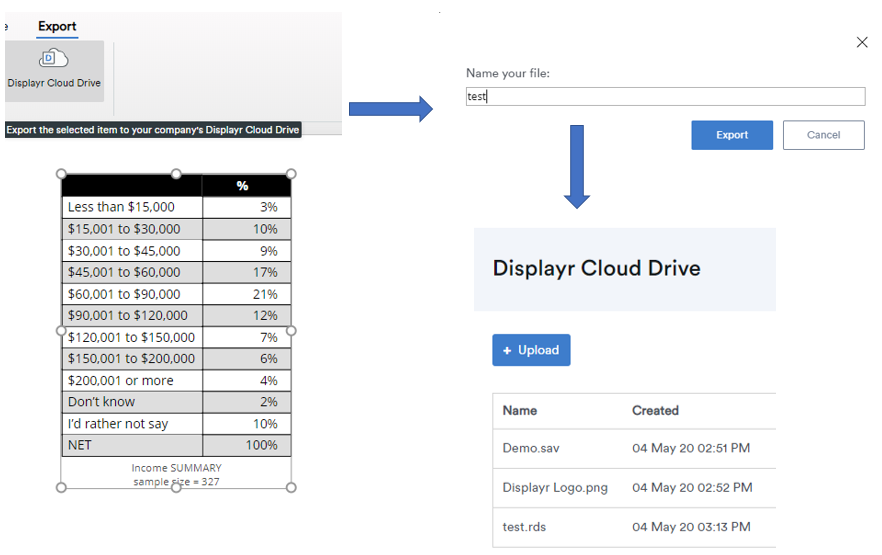Image resolution: width=882 pixels, height=555 pixels.
Task: Click the '04 May 20 02:51 PM' created date
Action: pyautogui.click(x=691, y=448)
